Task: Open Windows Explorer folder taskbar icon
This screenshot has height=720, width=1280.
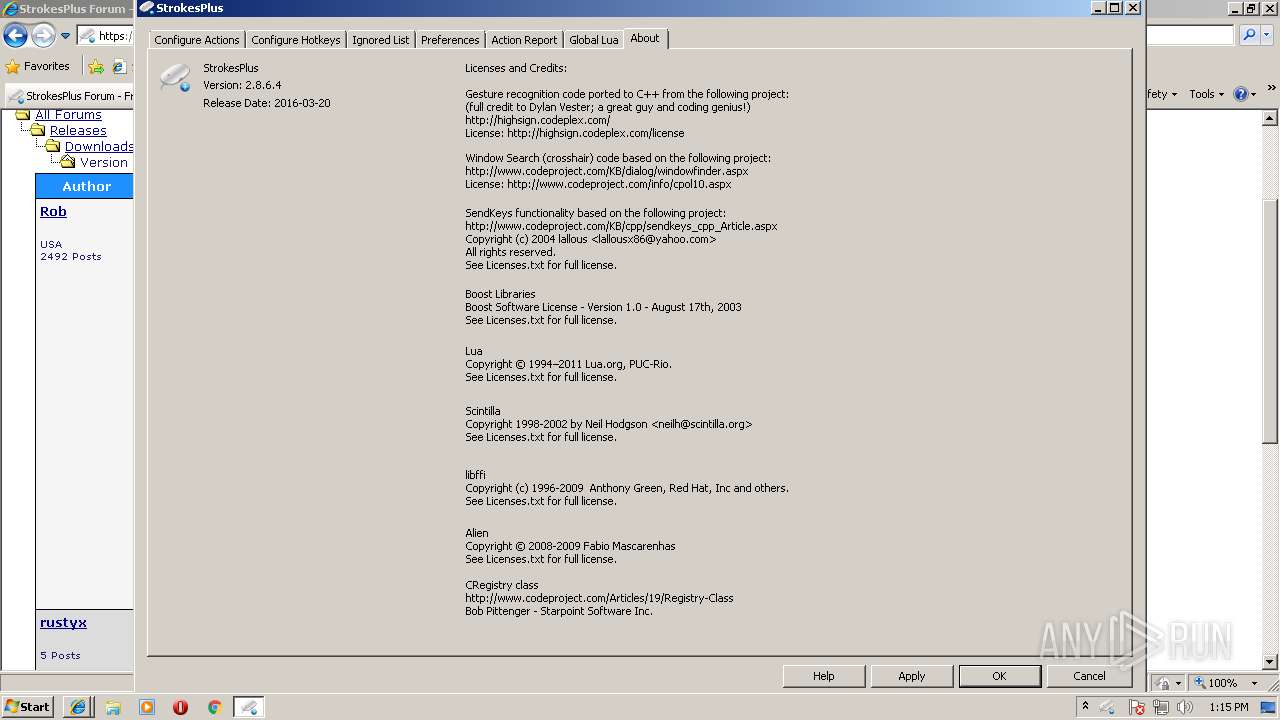Action: coord(113,707)
